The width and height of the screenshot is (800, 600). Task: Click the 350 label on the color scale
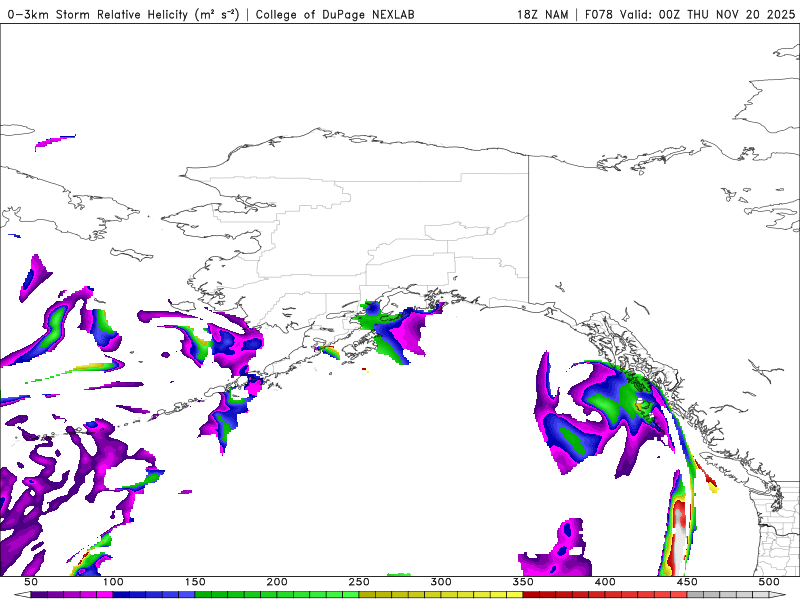coord(523,582)
